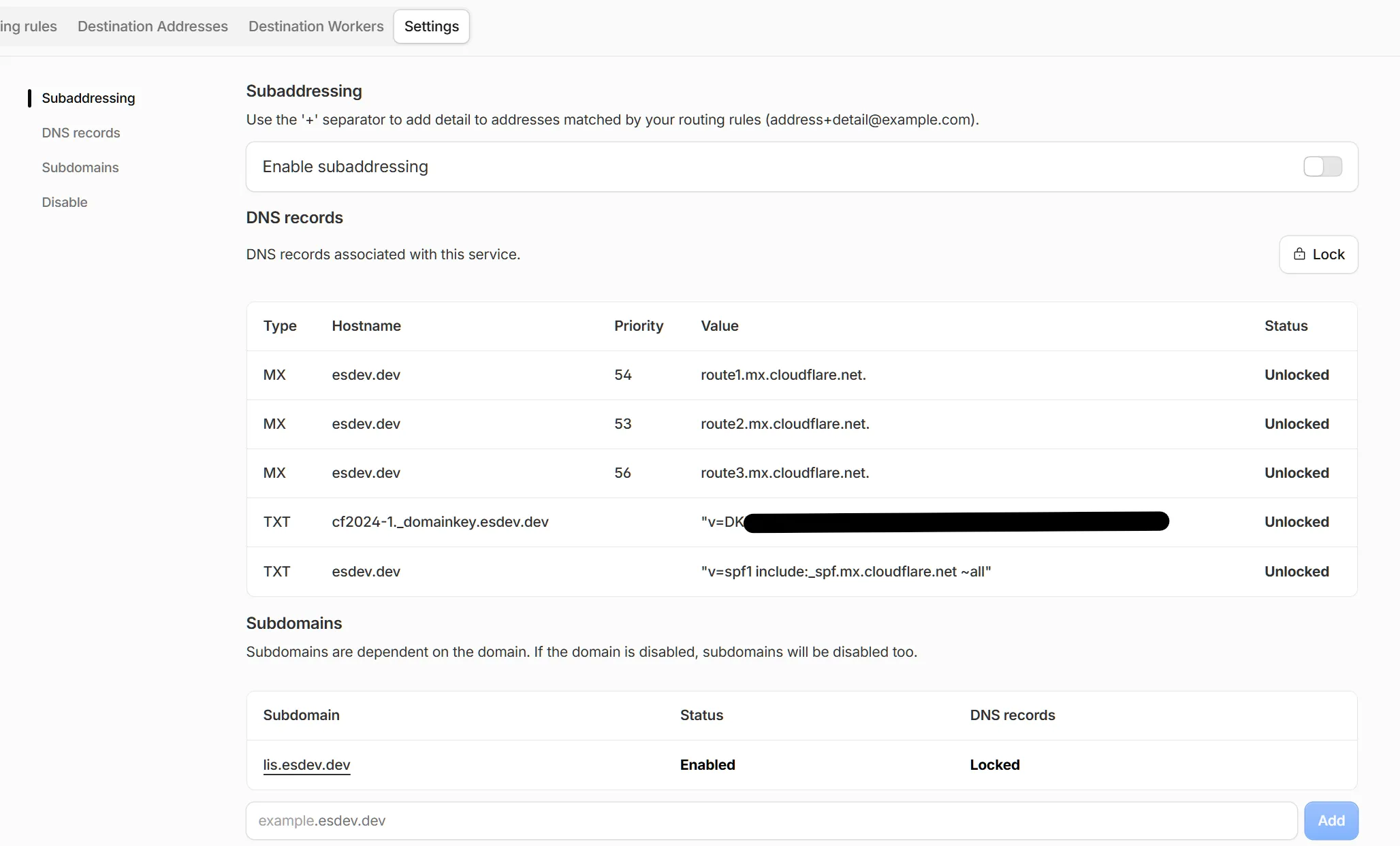Click priority value 53
Viewport: 1400px width, 846px height.
point(622,424)
